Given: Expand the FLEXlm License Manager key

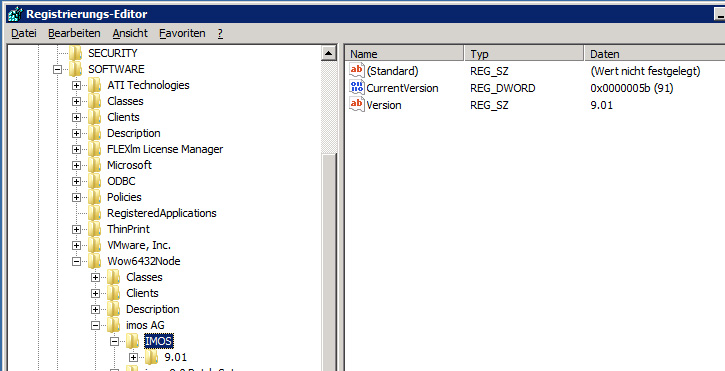Looking at the screenshot, I should (x=76, y=149).
